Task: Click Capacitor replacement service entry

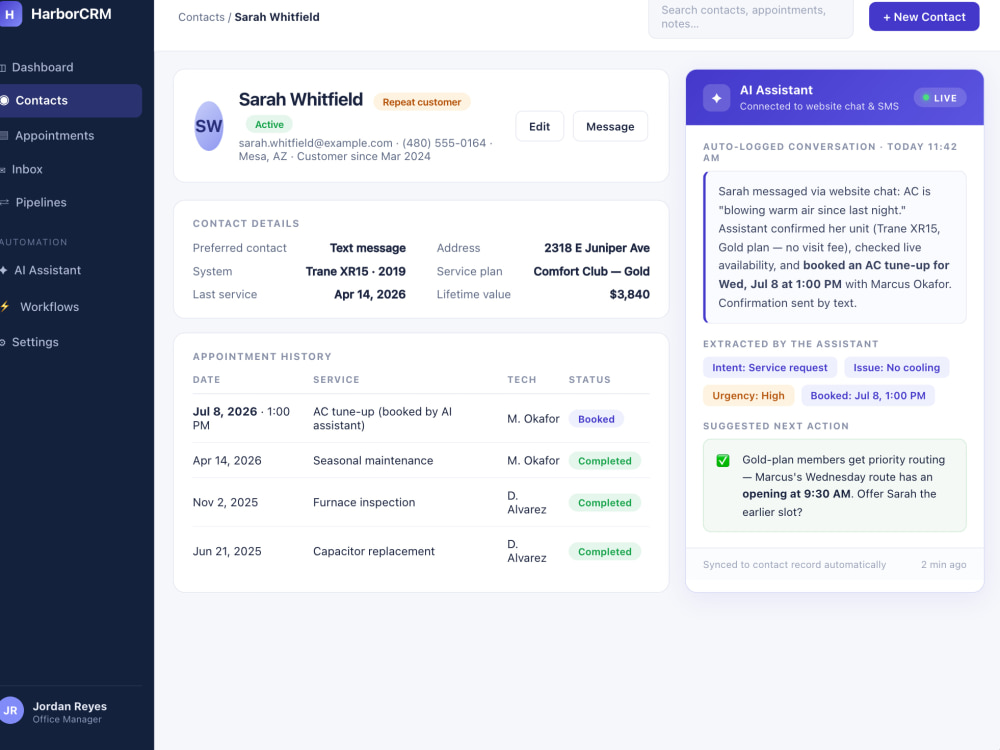Action: click(374, 552)
